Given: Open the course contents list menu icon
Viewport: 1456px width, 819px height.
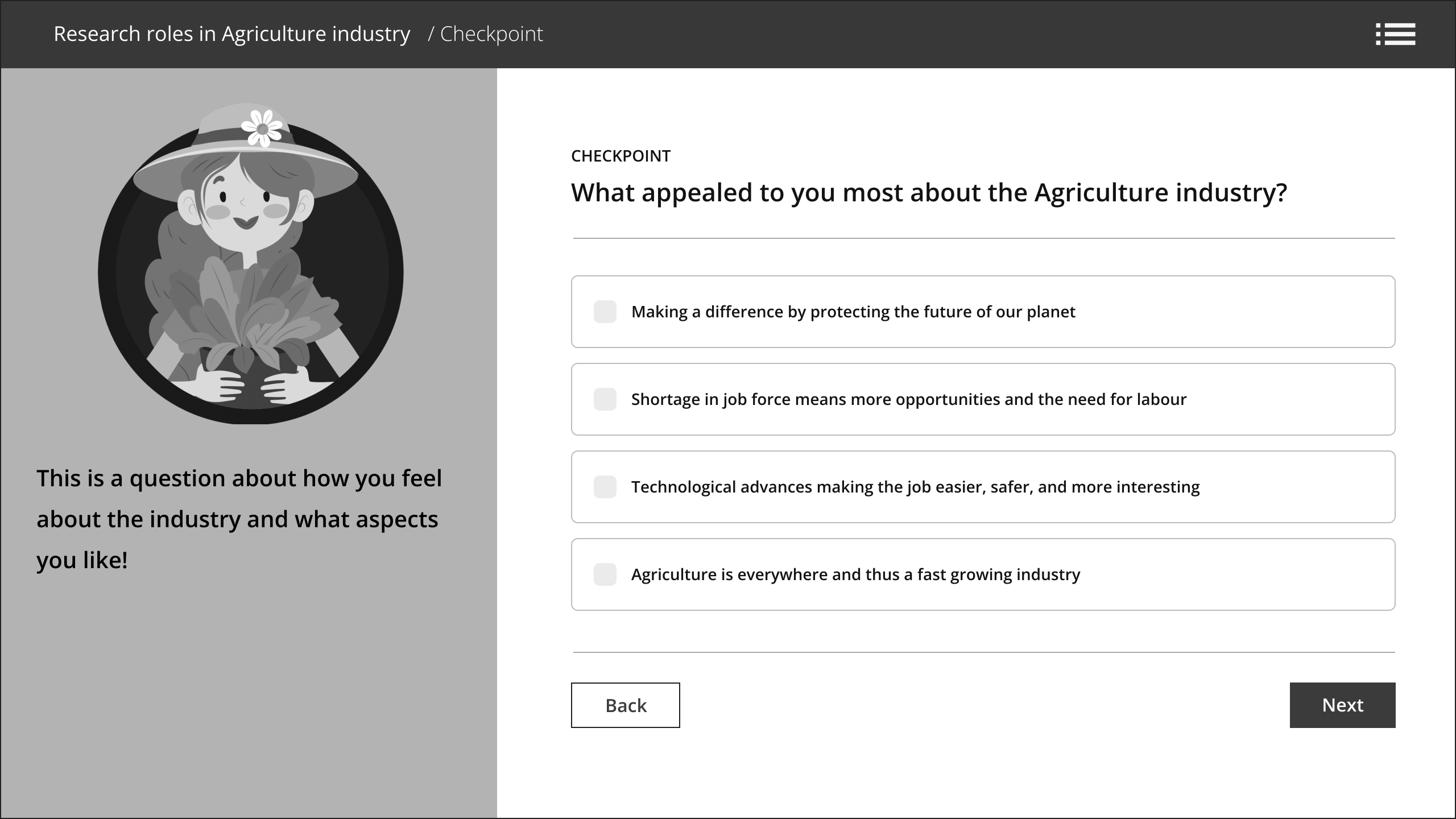Looking at the screenshot, I should pyautogui.click(x=1395, y=34).
